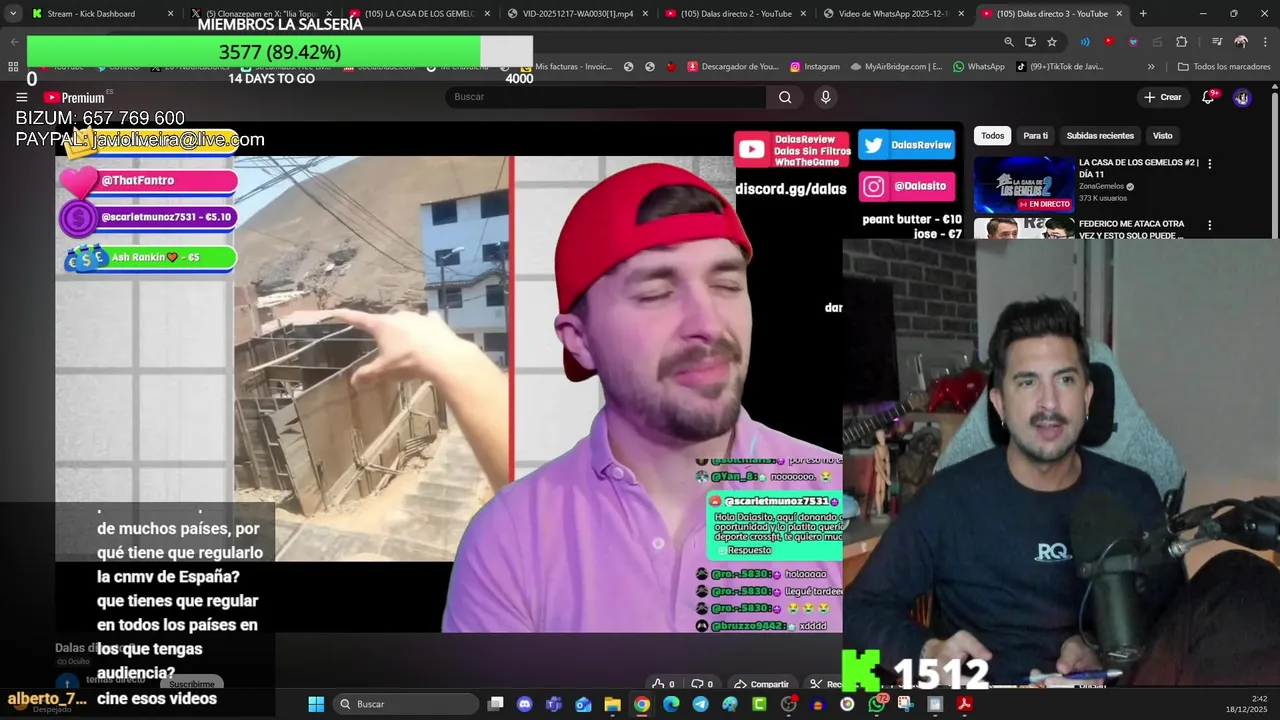Open the Instagram bookmark

click(x=815, y=67)
